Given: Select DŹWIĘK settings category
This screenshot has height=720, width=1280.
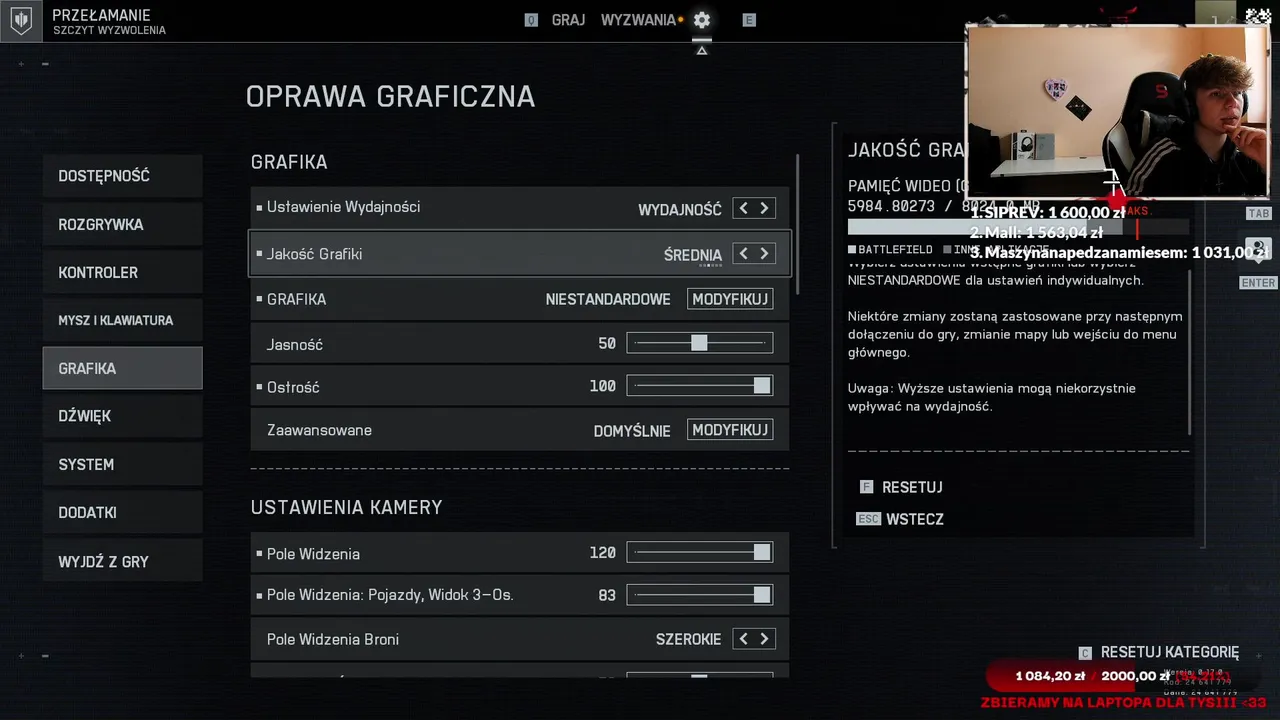Looking at the screenshot, I should click(122, 416).
